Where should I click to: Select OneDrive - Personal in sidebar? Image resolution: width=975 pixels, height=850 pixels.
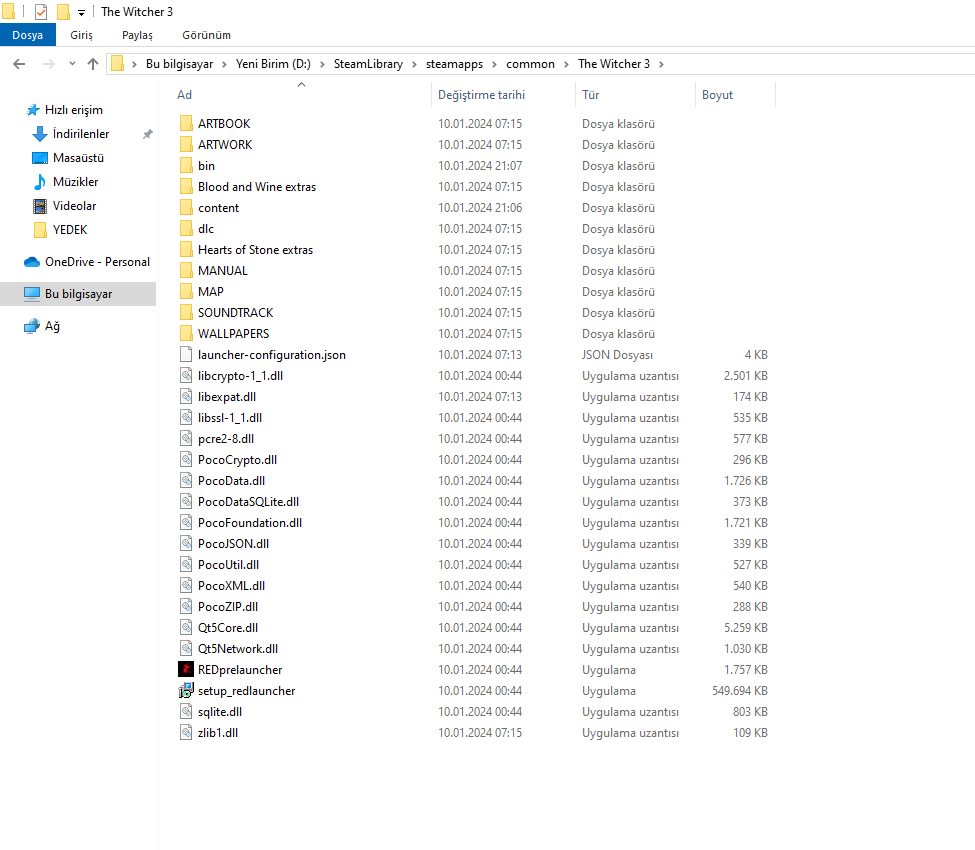coord(97,262)
